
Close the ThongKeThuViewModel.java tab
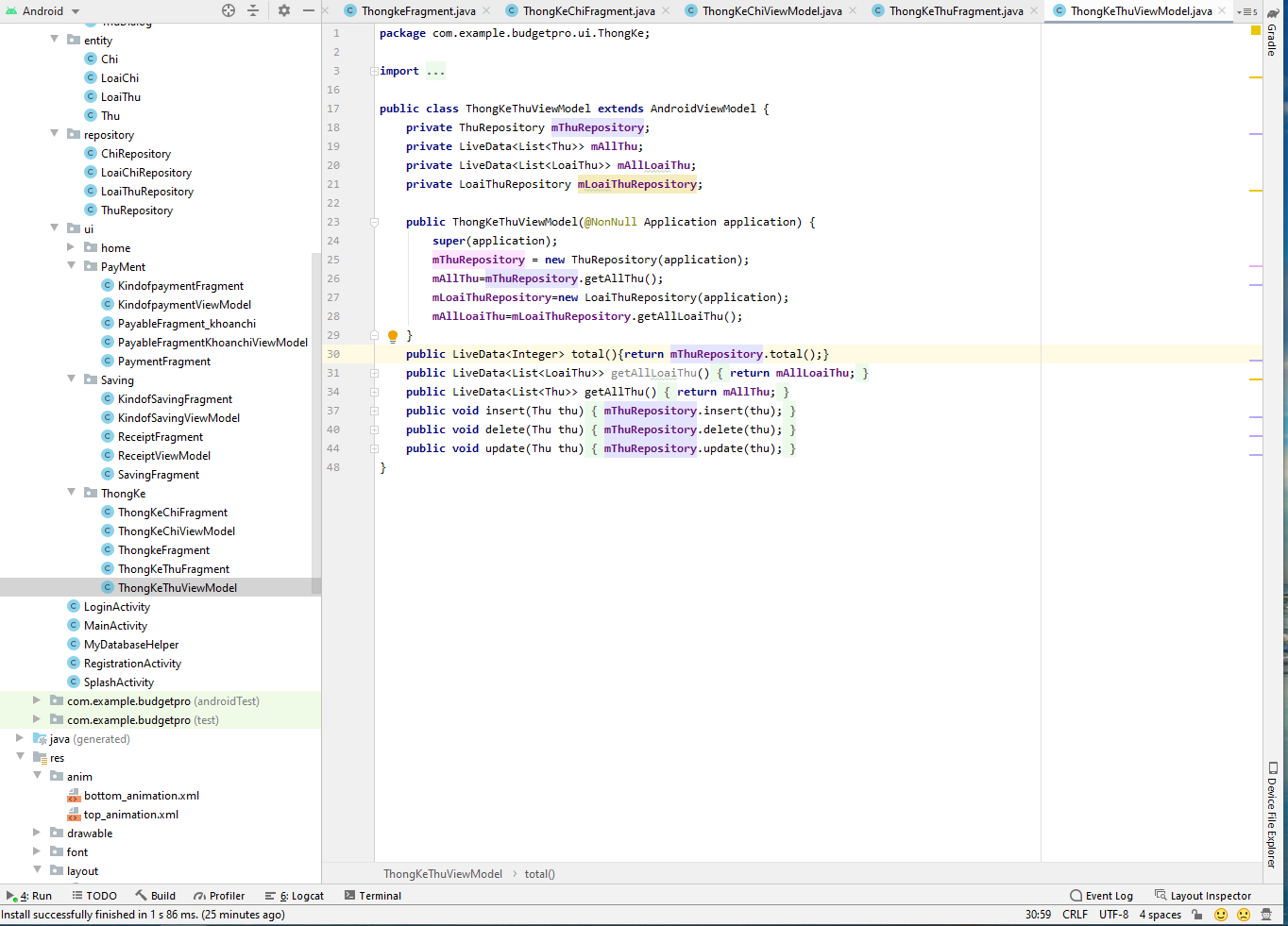coord(1222,11)
